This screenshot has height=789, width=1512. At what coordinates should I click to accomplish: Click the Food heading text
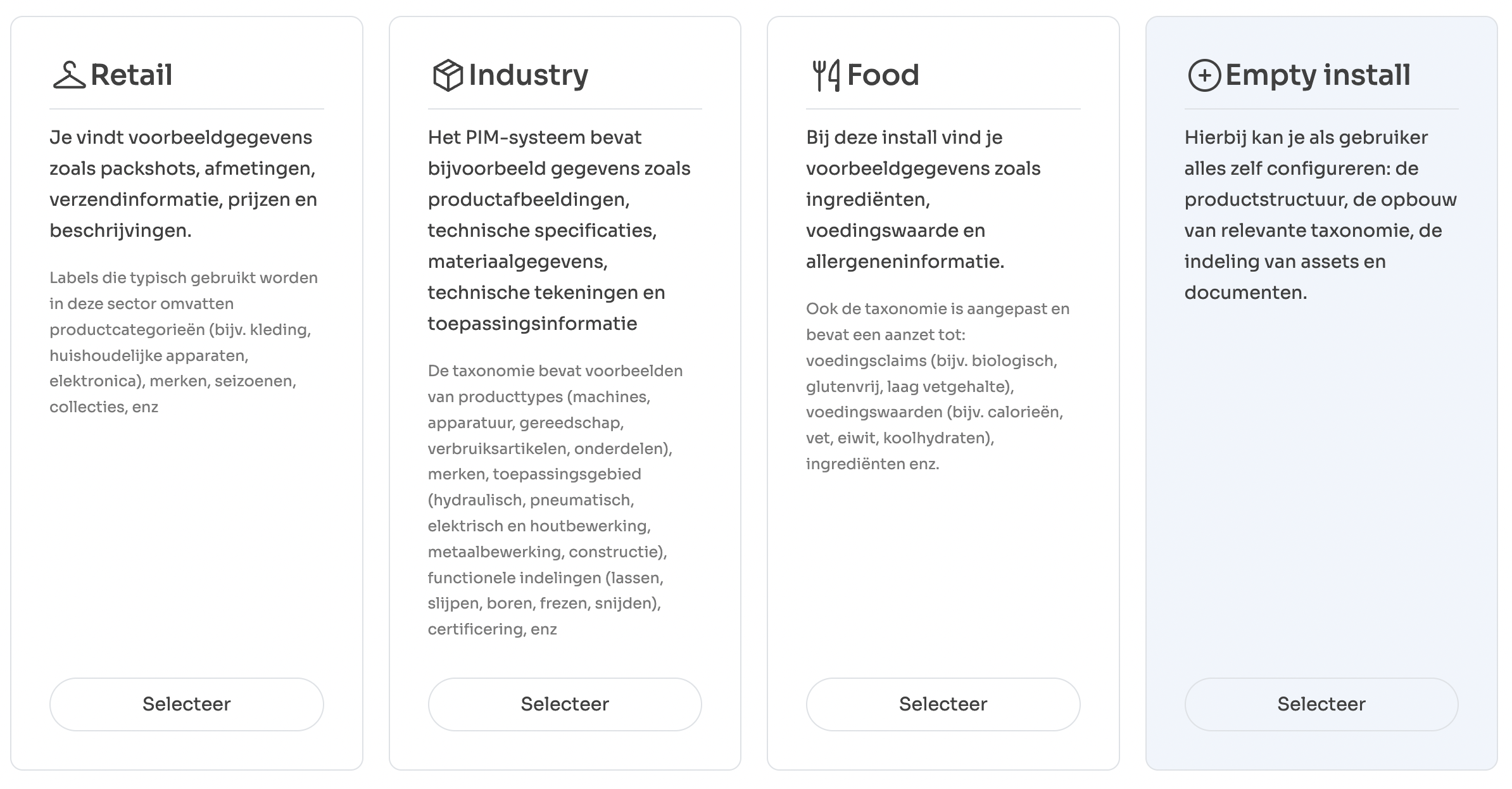883,75
